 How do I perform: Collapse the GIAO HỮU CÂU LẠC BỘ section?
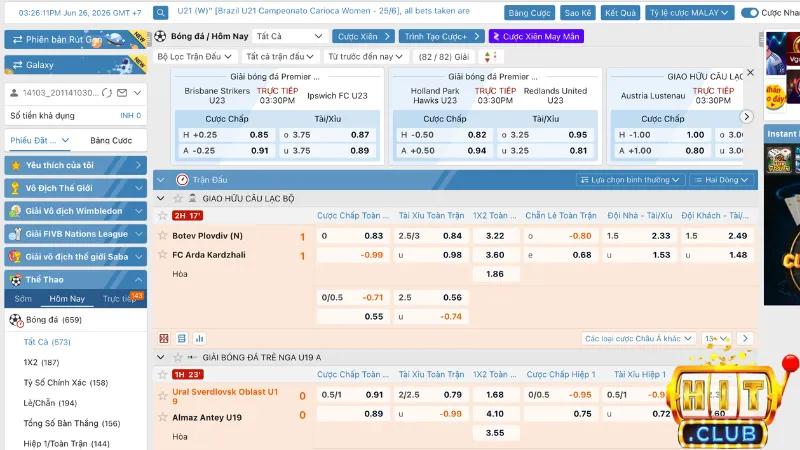point(161,198)
